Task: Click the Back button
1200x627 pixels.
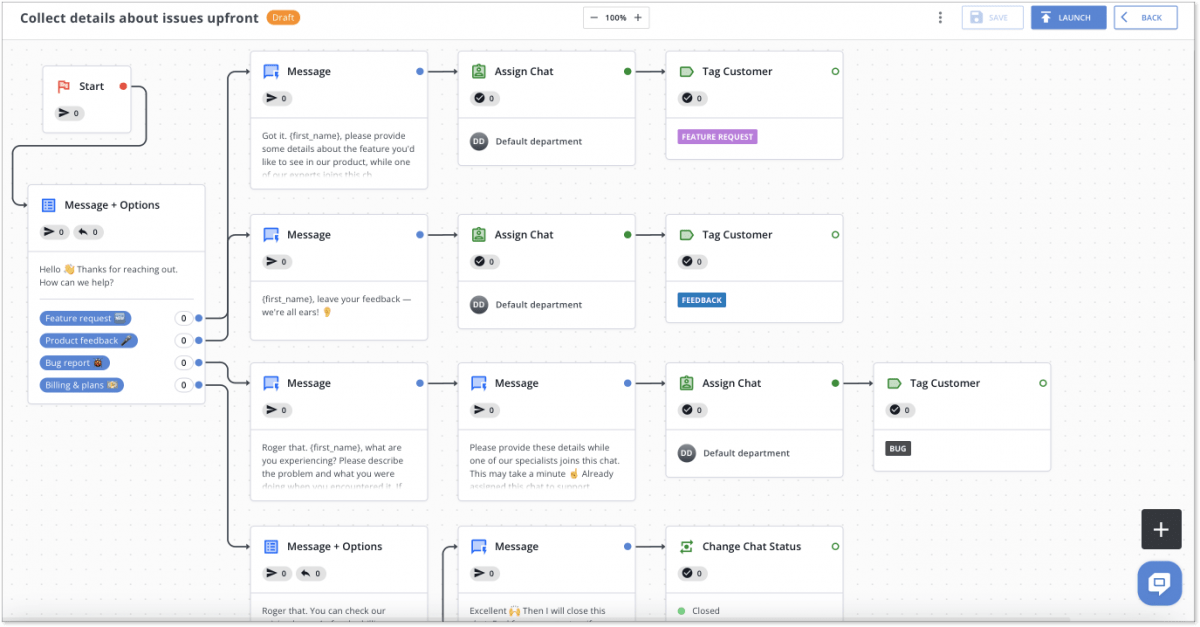Action: click(1145, 17)
